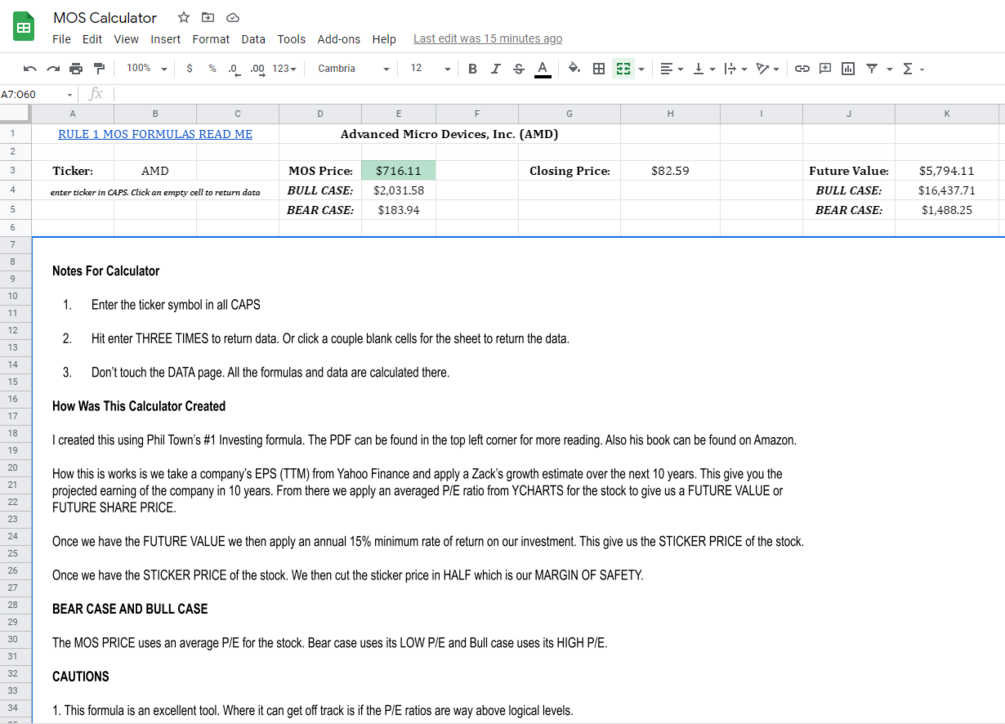Open the Add-ons menu
Screen dimensions: 1005x724
coord(338,39)
